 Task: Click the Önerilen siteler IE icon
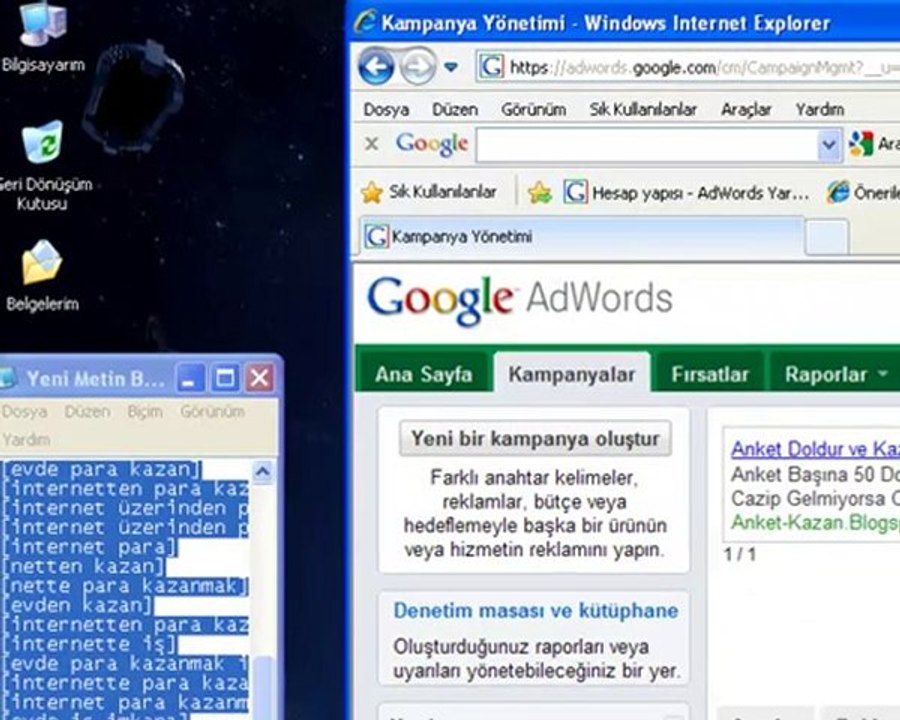(838, 192)
